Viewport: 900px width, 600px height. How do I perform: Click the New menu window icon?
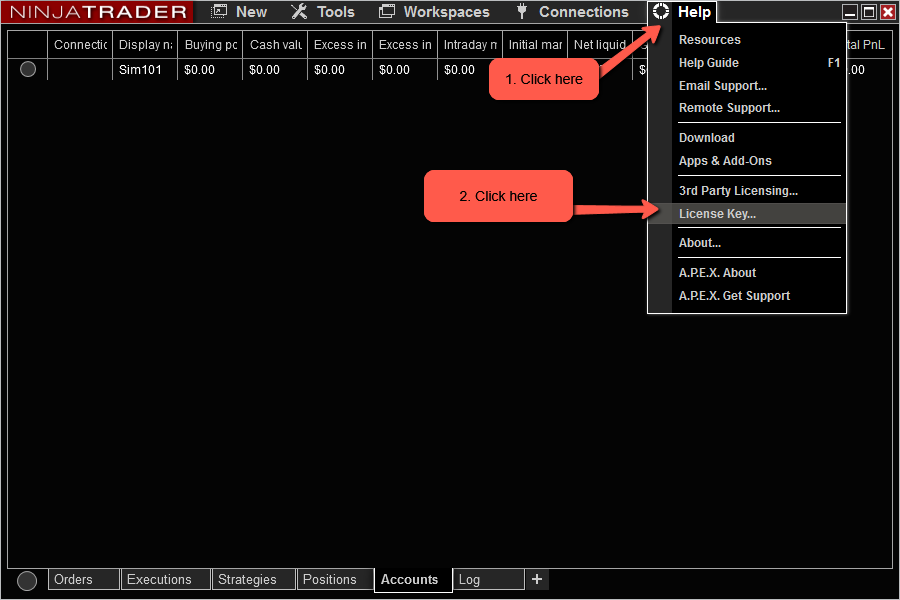219,11
